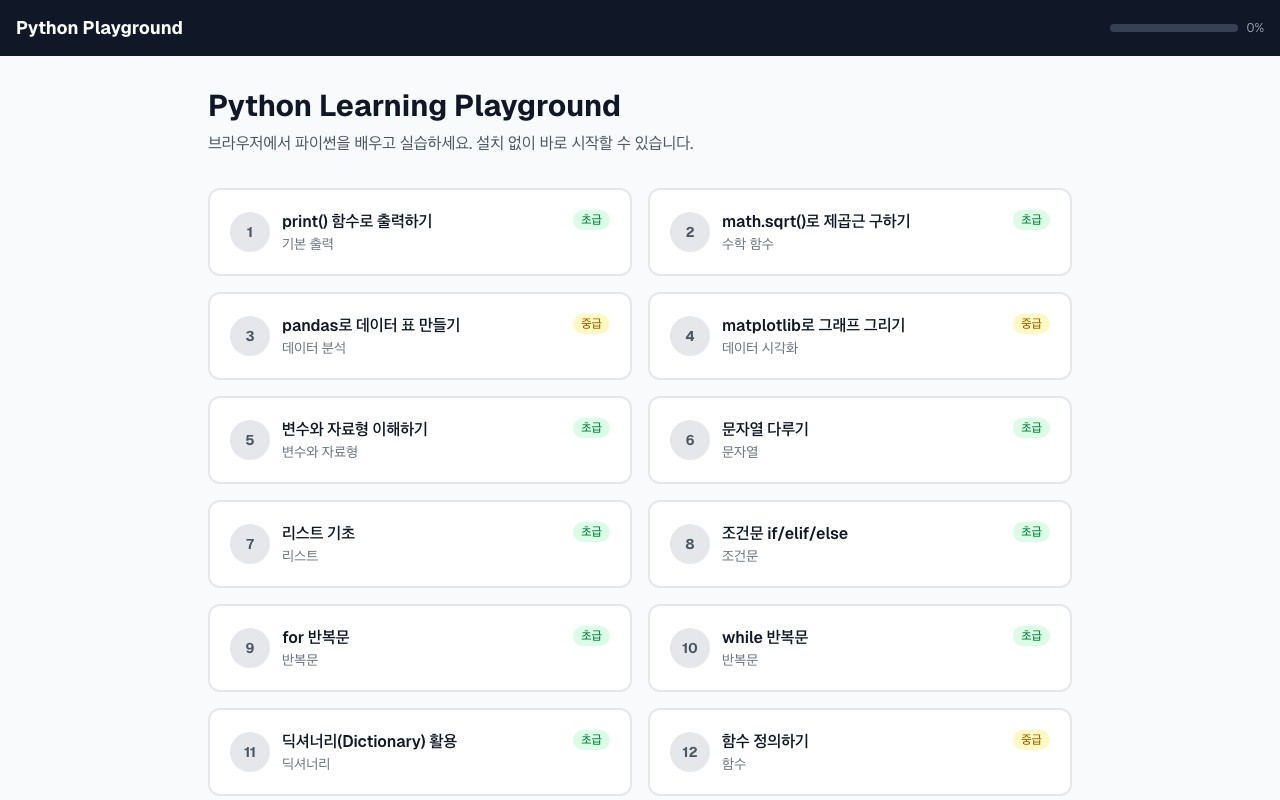Click number badge 5 on 변수와 자료형 card
Image resolution: width=1280 pixels, height=800 pixels.
pos(250,440)
